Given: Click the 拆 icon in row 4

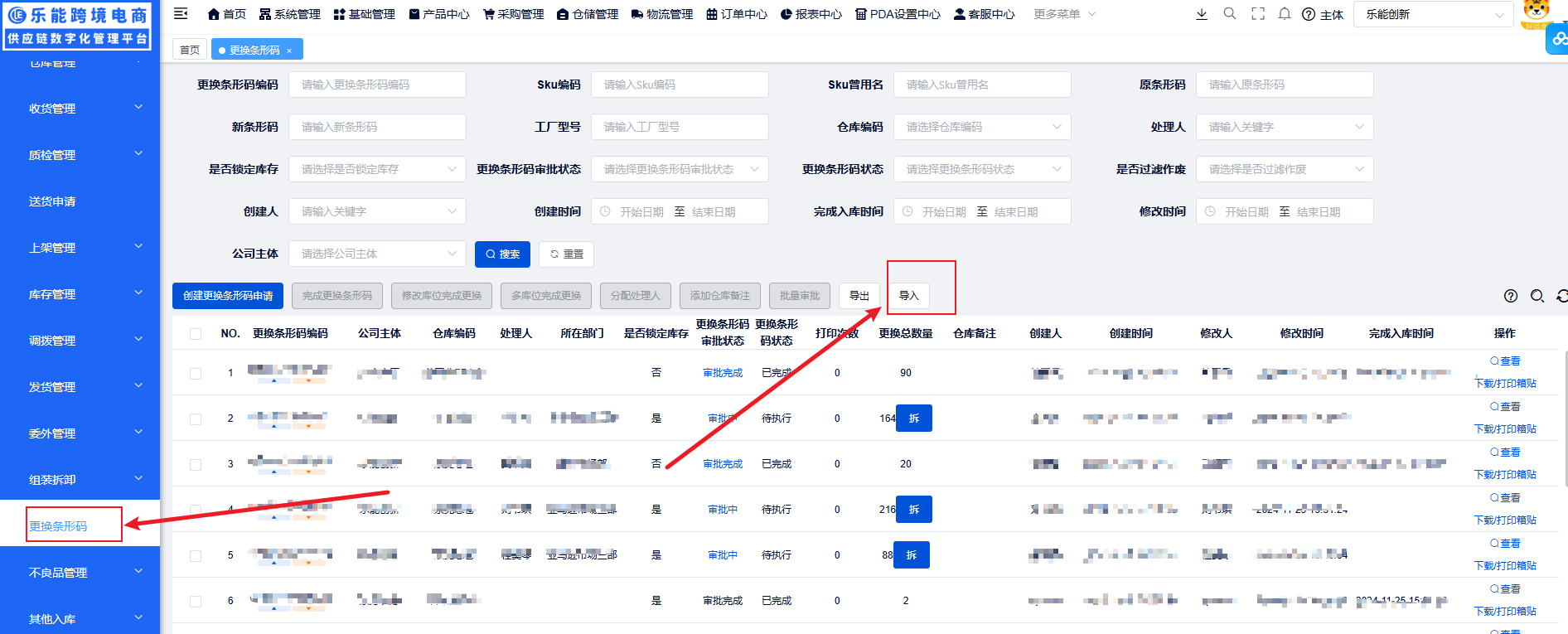Looking at the screenshot, I should tap(914, 510).
